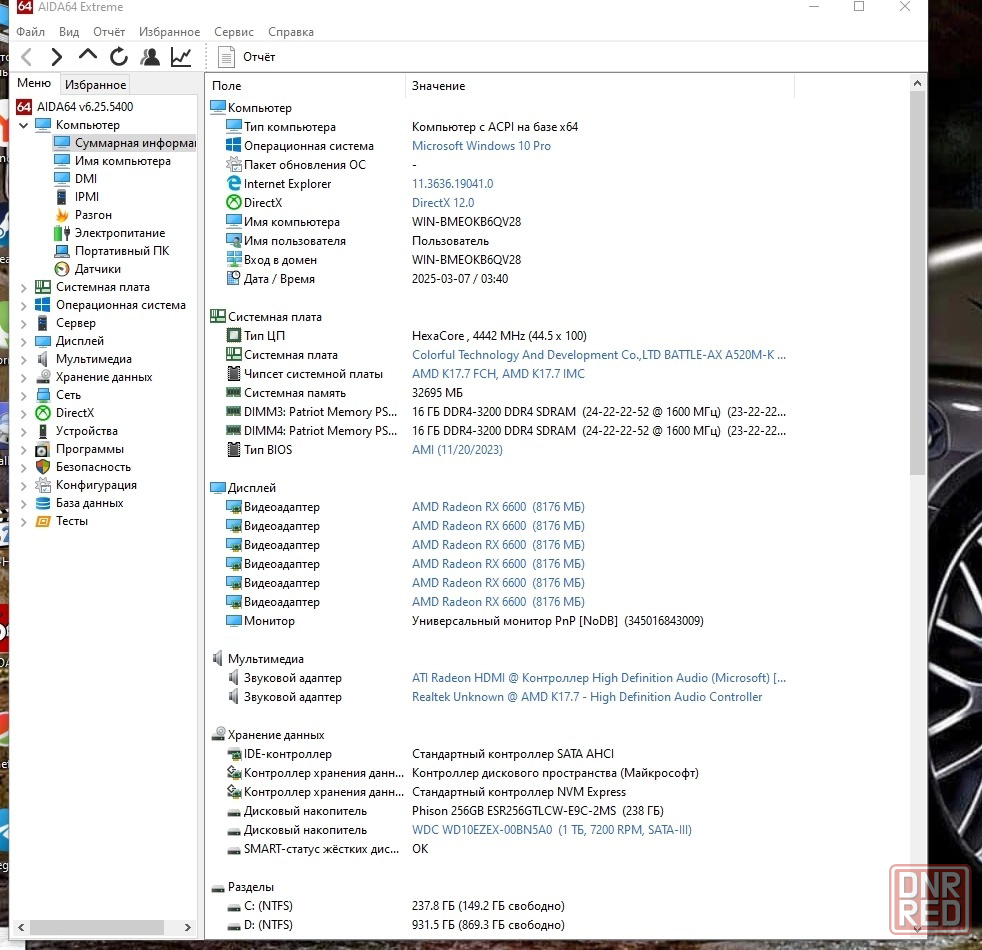The height and width of the screenshot is (950, 982).
Task: Open the DirectX 12.0 link
Action: click(443, 203)
